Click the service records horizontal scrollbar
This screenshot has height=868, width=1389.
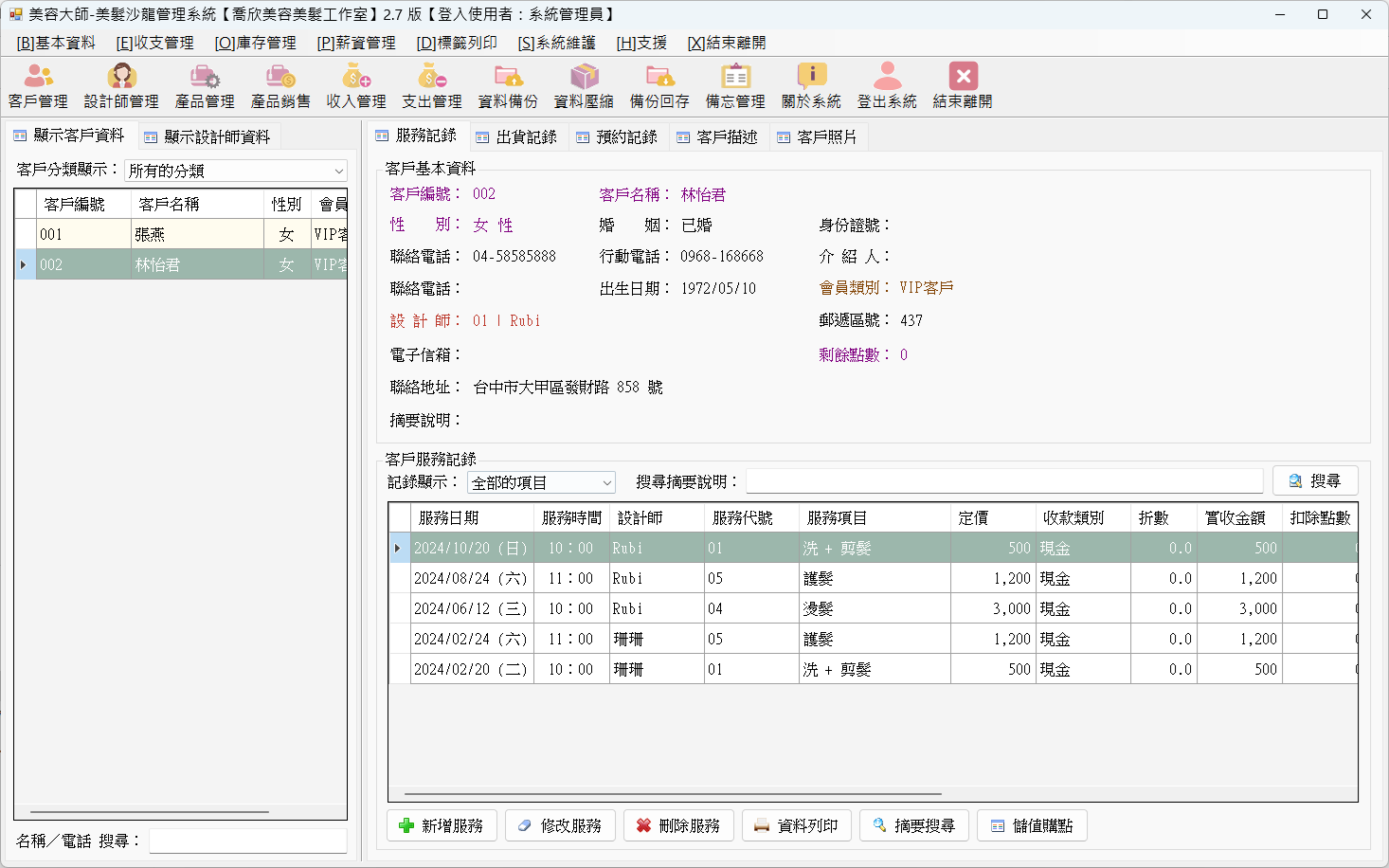673,794
